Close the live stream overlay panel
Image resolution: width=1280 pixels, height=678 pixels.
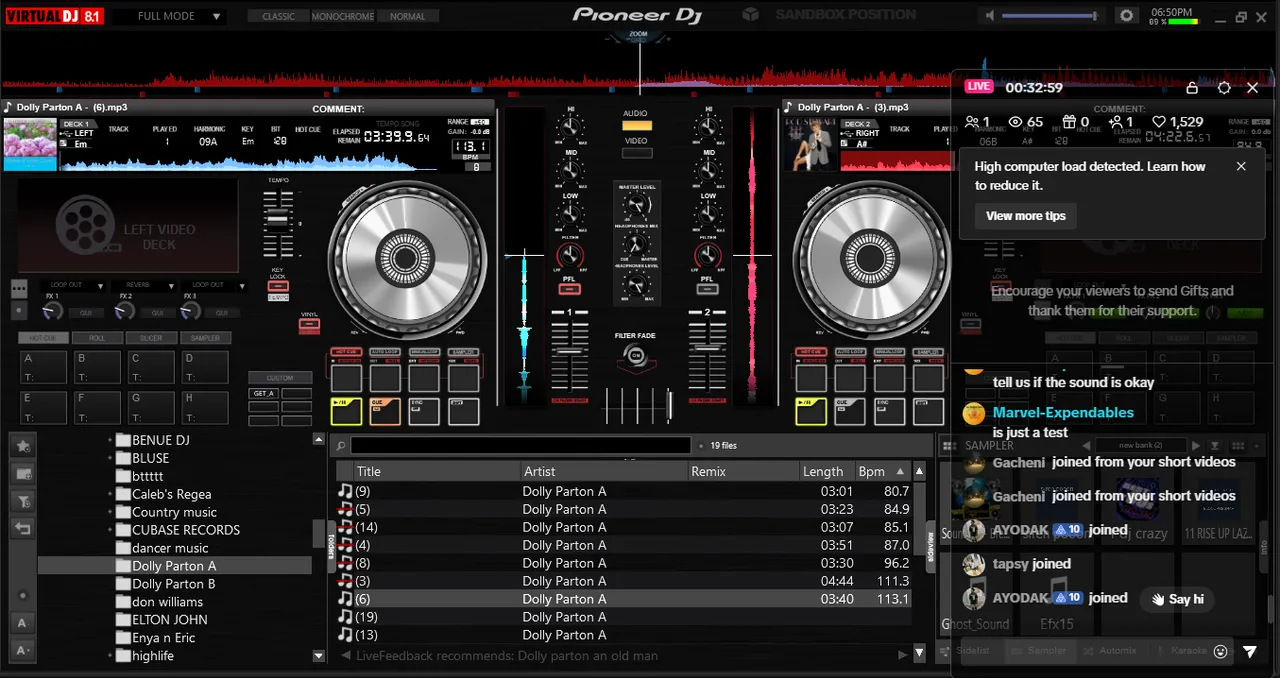tap(1253, 88)
